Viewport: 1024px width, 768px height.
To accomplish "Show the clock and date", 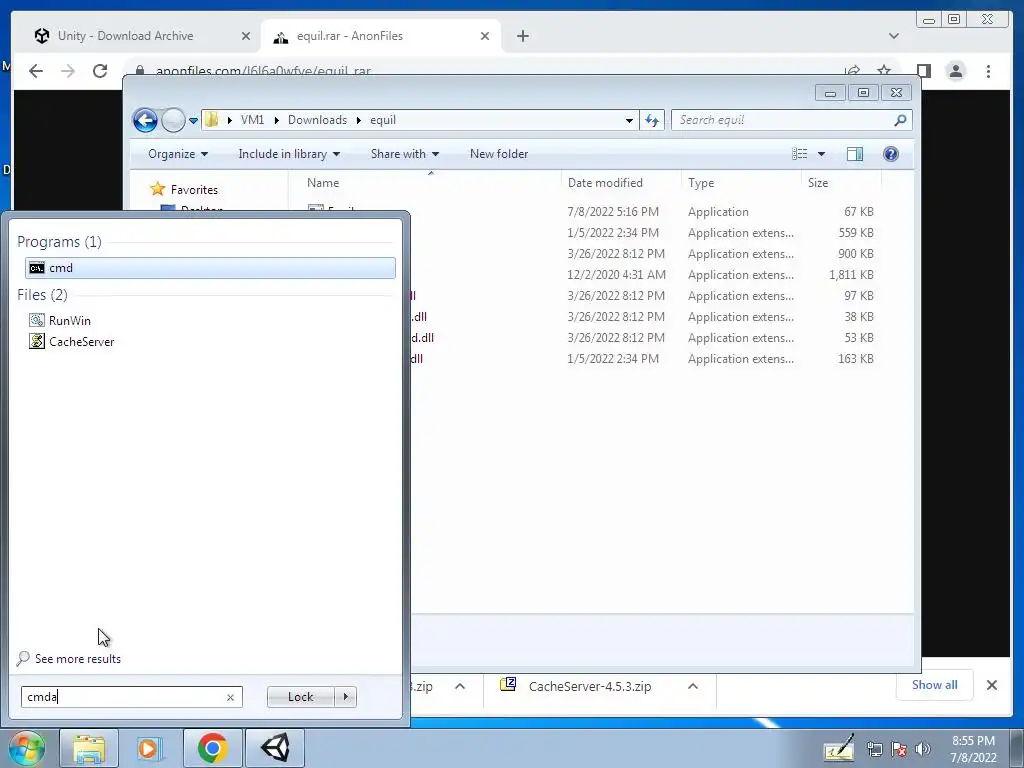I will pos(973,749).
